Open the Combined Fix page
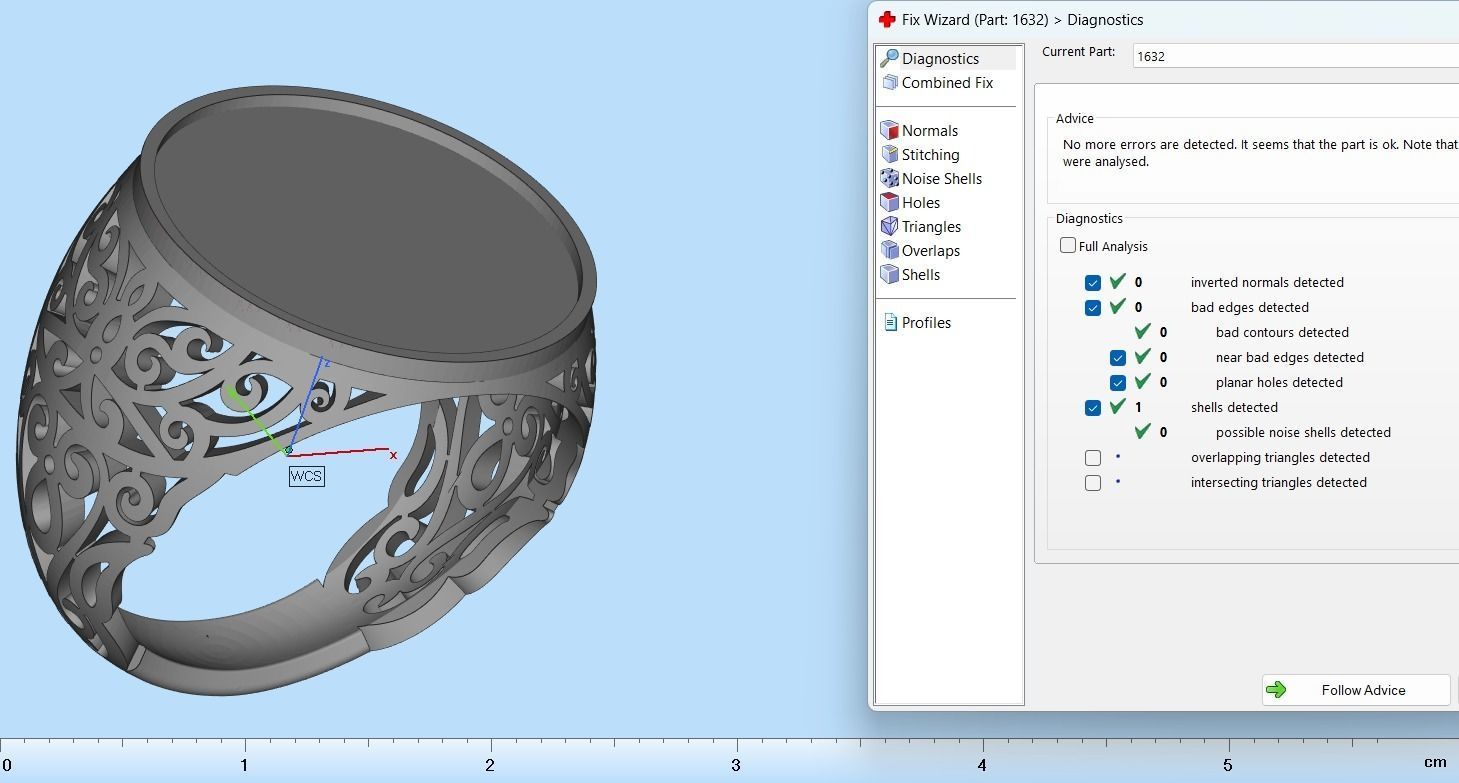 point(947,82)
